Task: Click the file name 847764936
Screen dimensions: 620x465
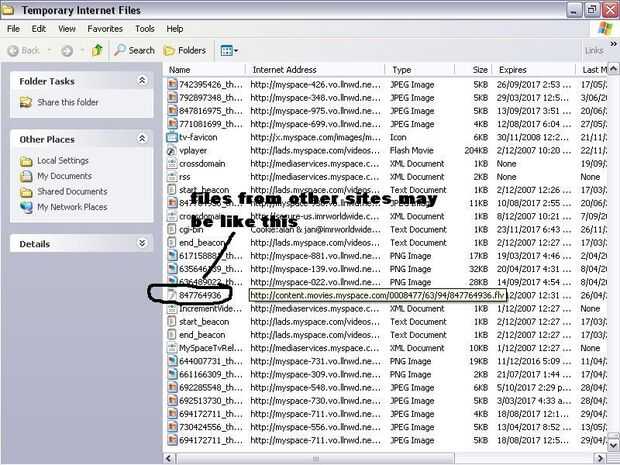Action: 200,295
